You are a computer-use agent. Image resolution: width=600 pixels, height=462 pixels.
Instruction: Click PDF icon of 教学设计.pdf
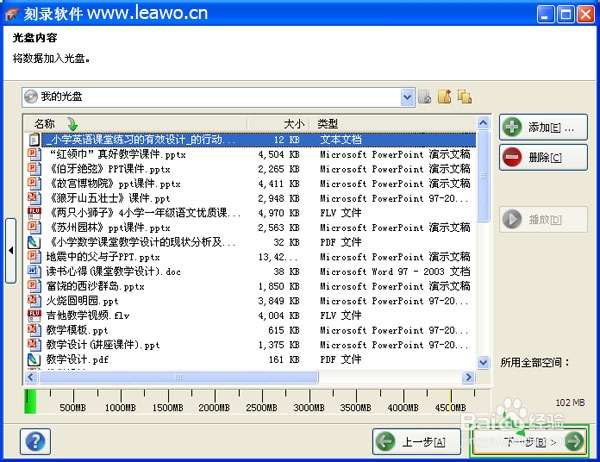click(34, 359)
